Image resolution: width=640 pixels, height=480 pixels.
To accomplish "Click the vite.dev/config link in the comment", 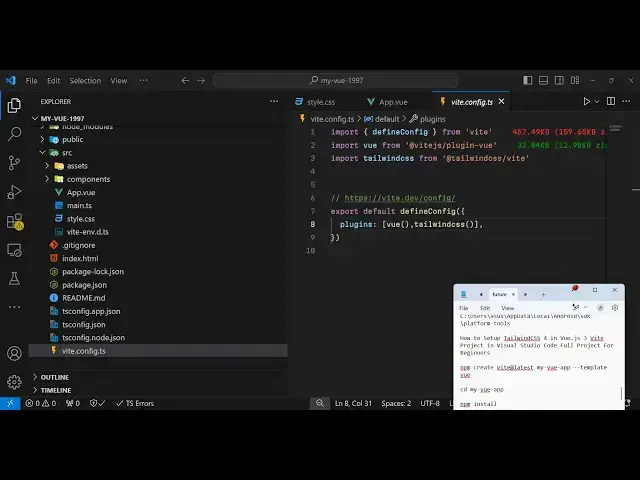I will (x=400, y=198).
